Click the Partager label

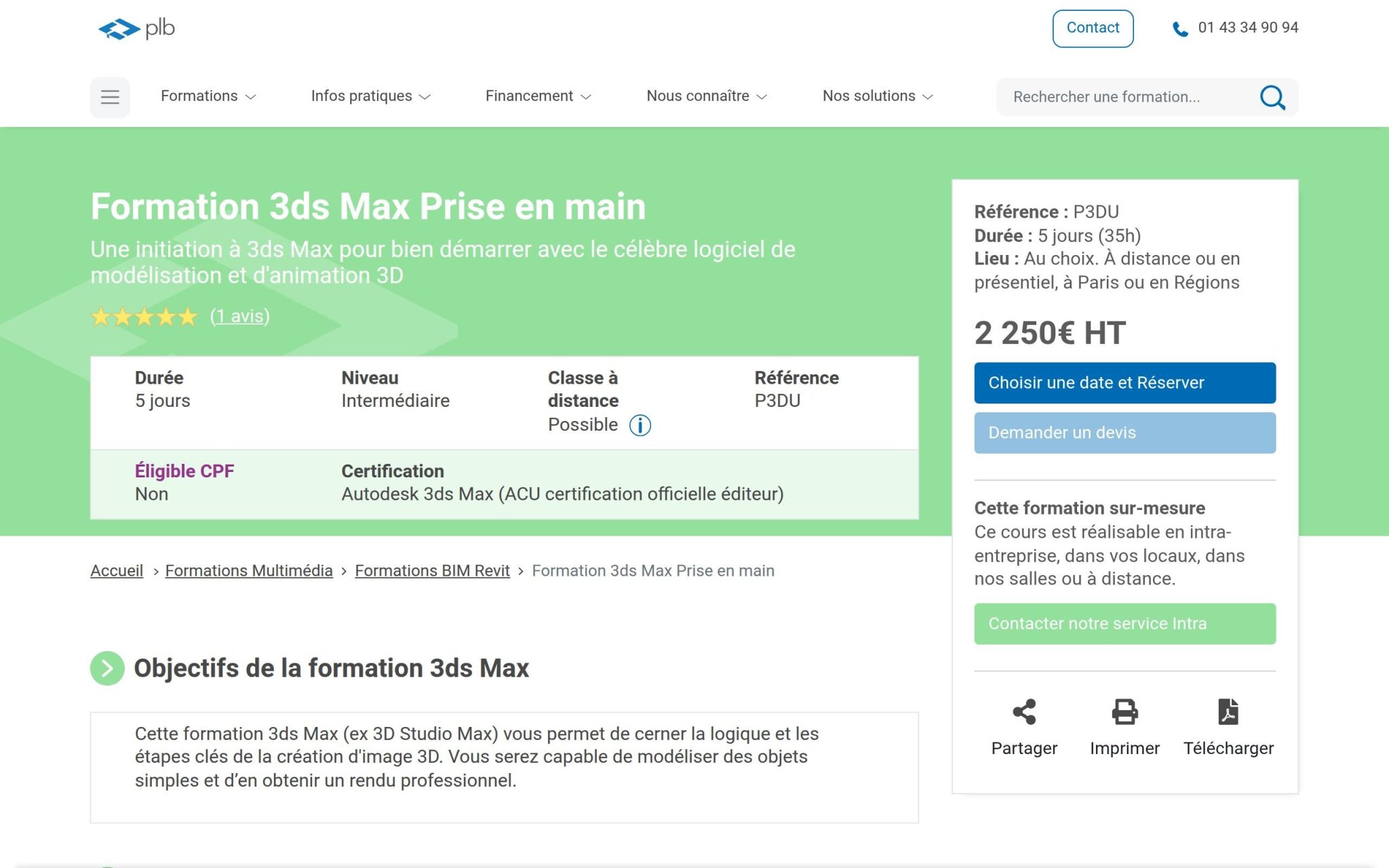coord(1024,749)
